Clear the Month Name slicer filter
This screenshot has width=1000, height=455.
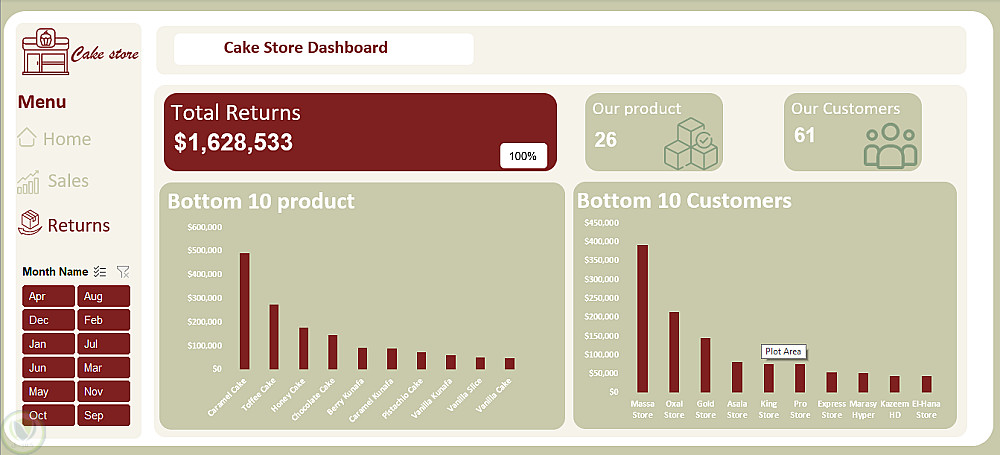click(123, 272)
